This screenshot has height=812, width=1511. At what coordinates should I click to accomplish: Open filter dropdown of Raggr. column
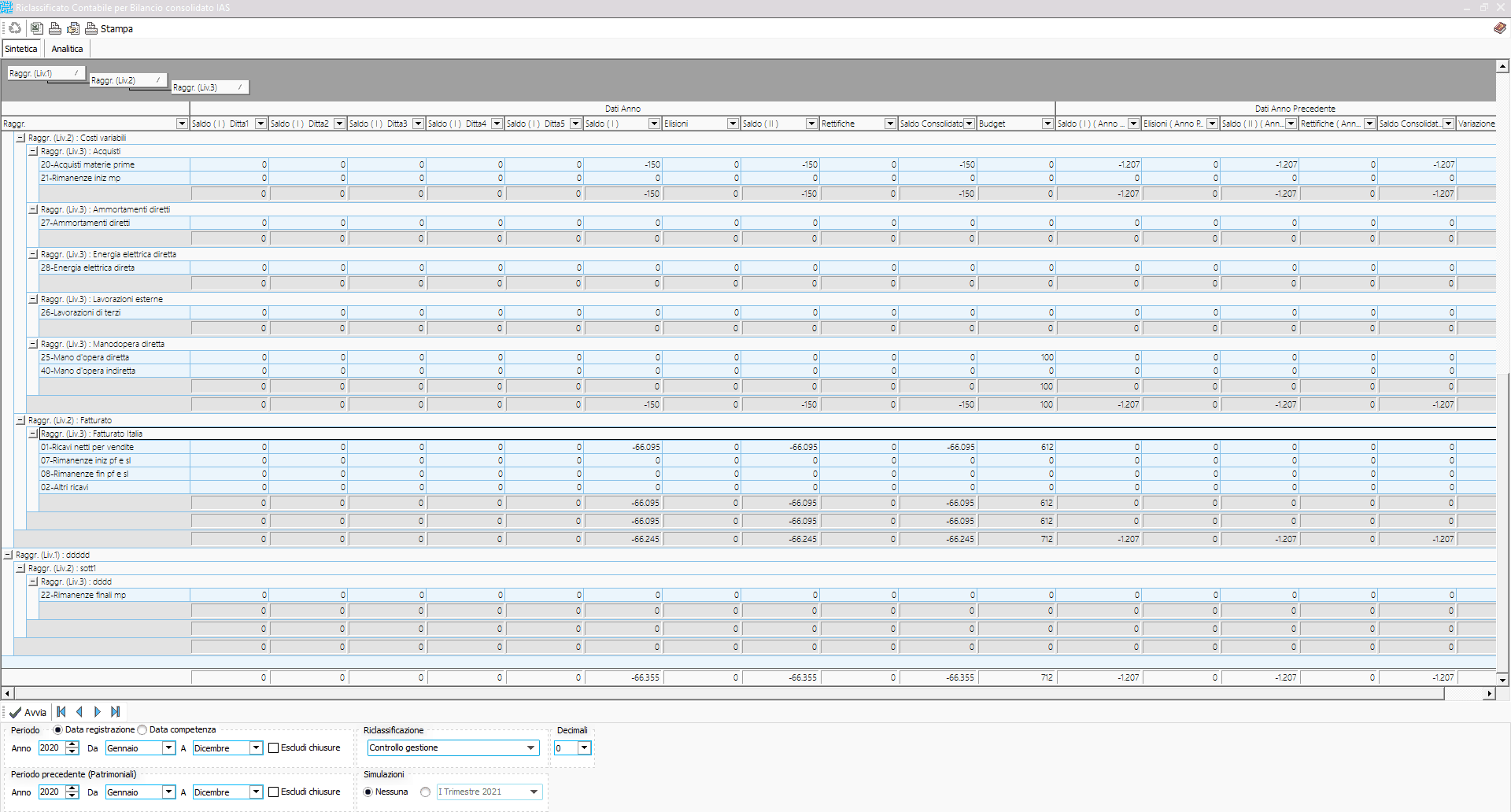pos(182,124)
